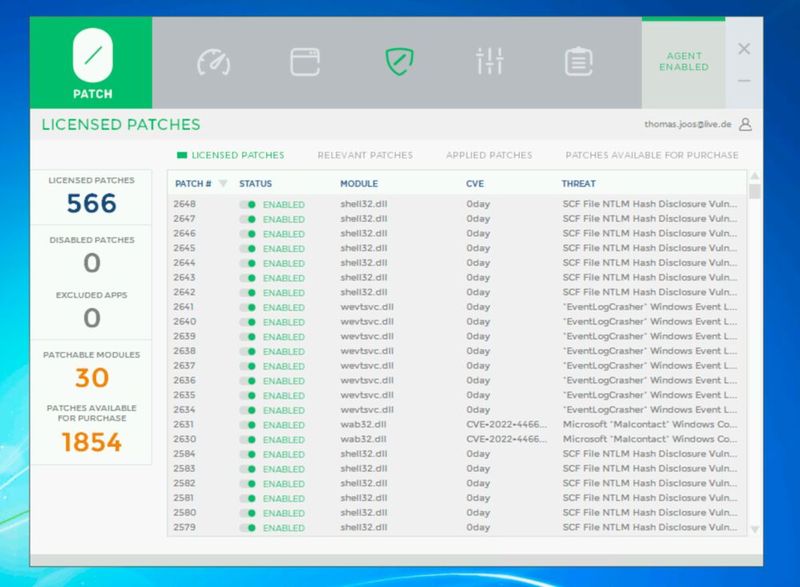The width and height of the screenshot is (800, 587).
Task: Open the APPLIED PATCHES tab
Action: [489, 156]
